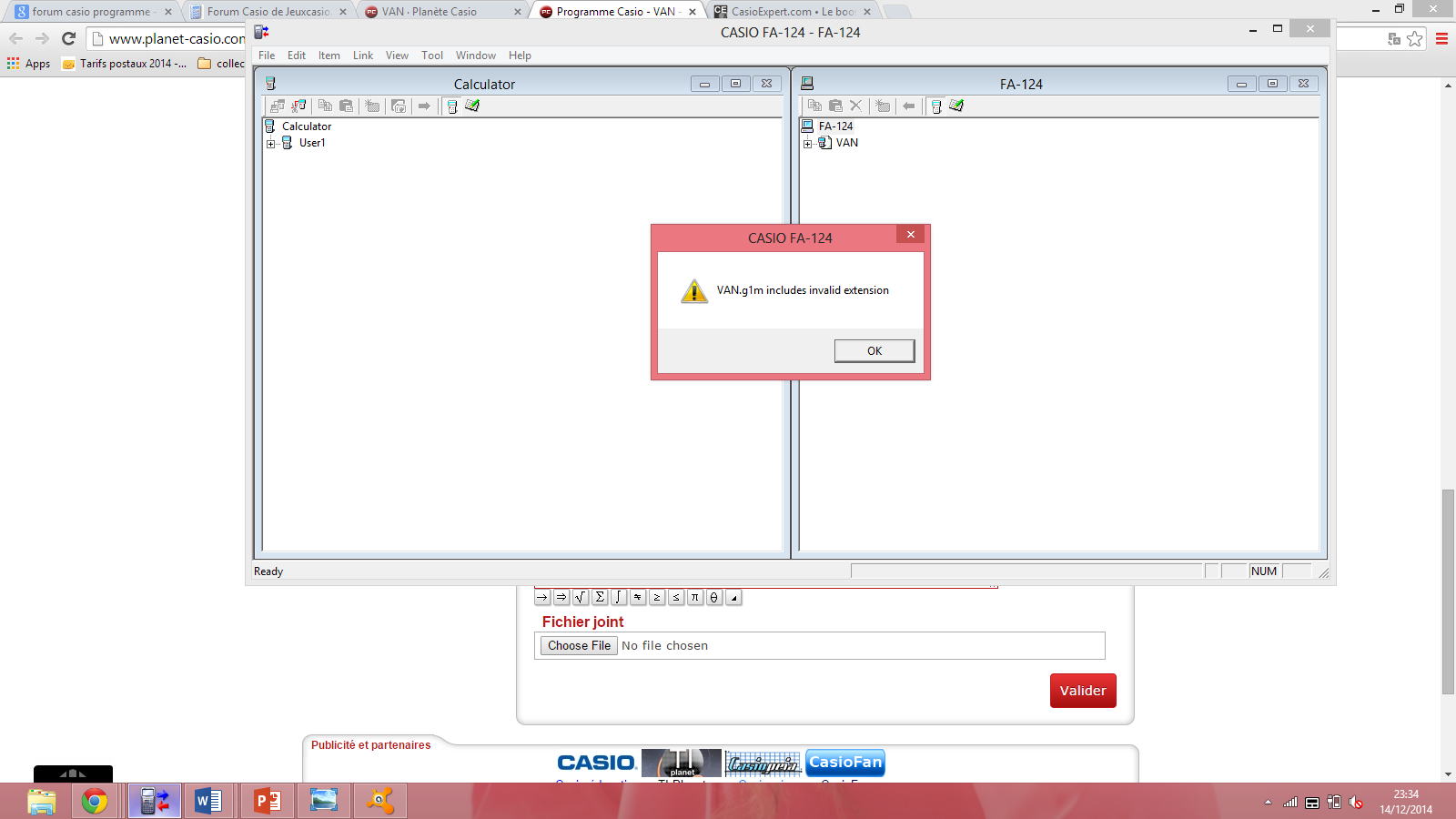Click the Choose File button
The image size is (1456, 819).
coord(579,645)
